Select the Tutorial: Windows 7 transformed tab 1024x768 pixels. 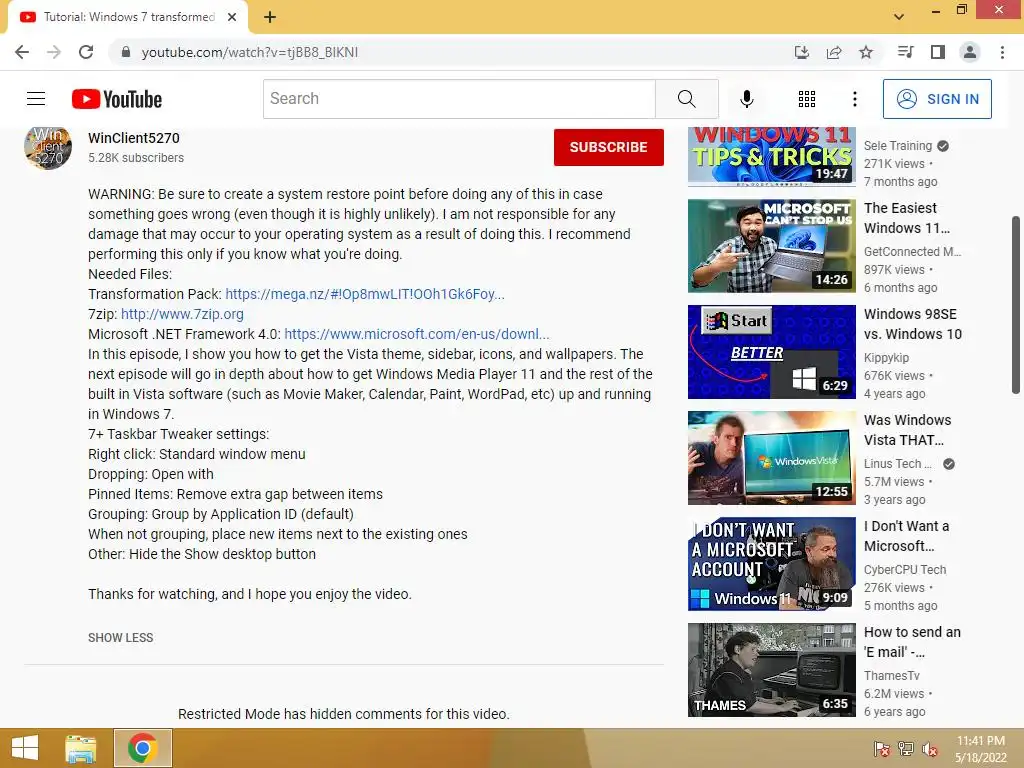point(129,17)
